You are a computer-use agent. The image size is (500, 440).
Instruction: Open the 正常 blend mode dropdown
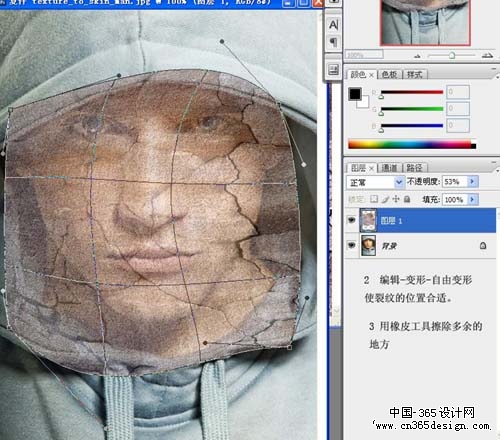[x=375, y=182]
